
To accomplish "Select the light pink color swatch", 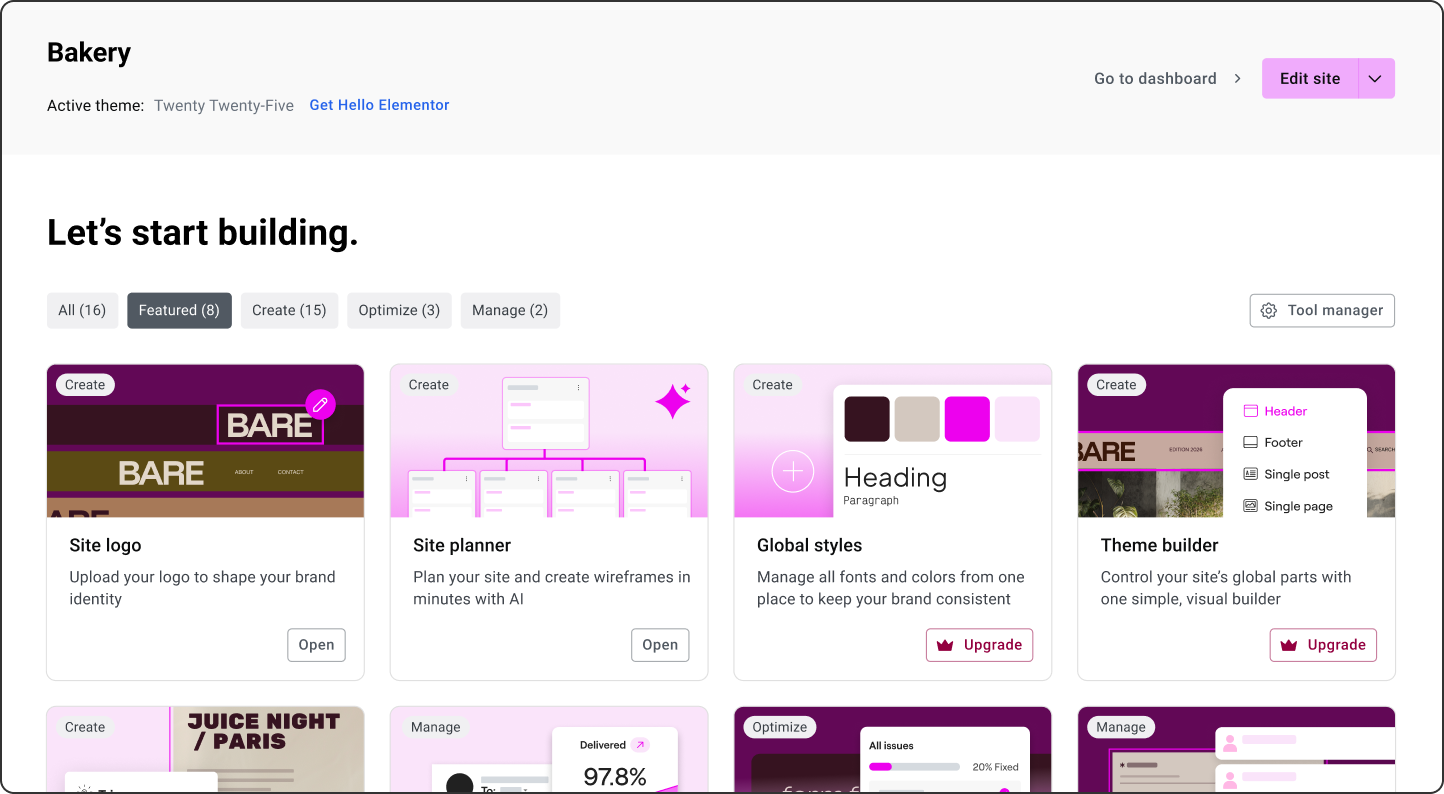I will pos(1017,419).
